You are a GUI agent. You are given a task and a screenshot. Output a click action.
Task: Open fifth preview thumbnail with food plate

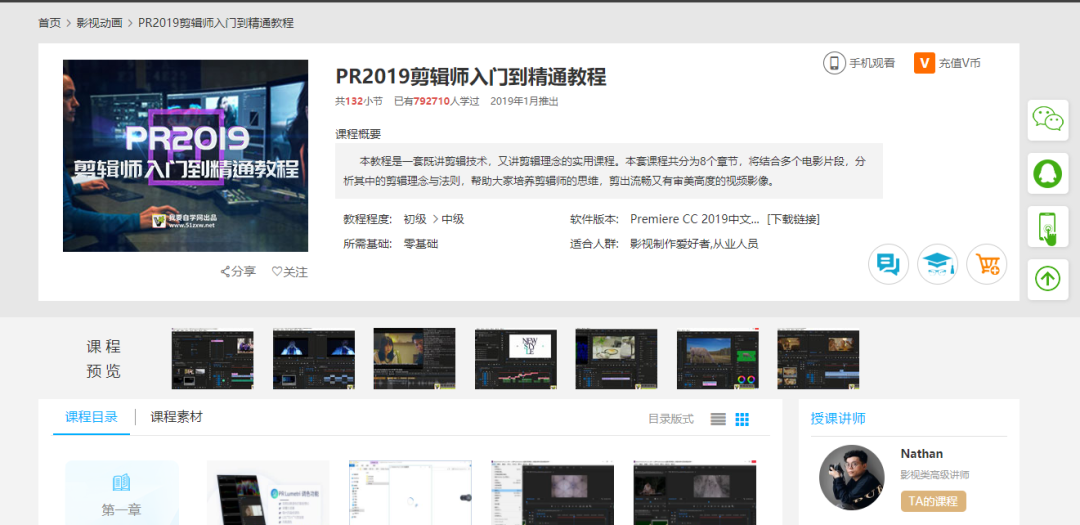click(x=616, y=359)
